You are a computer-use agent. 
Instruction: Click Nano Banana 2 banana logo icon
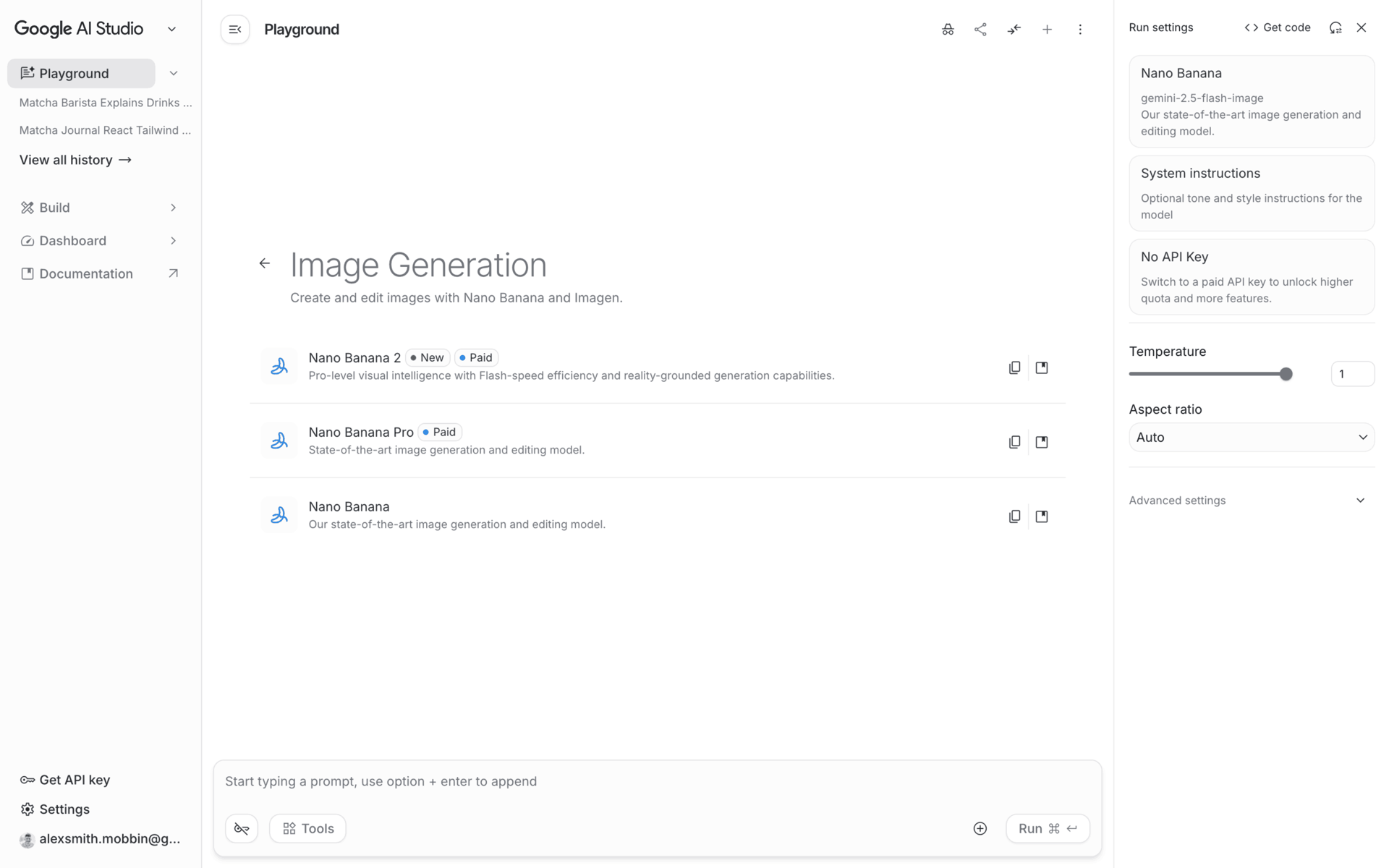(279, 367)
